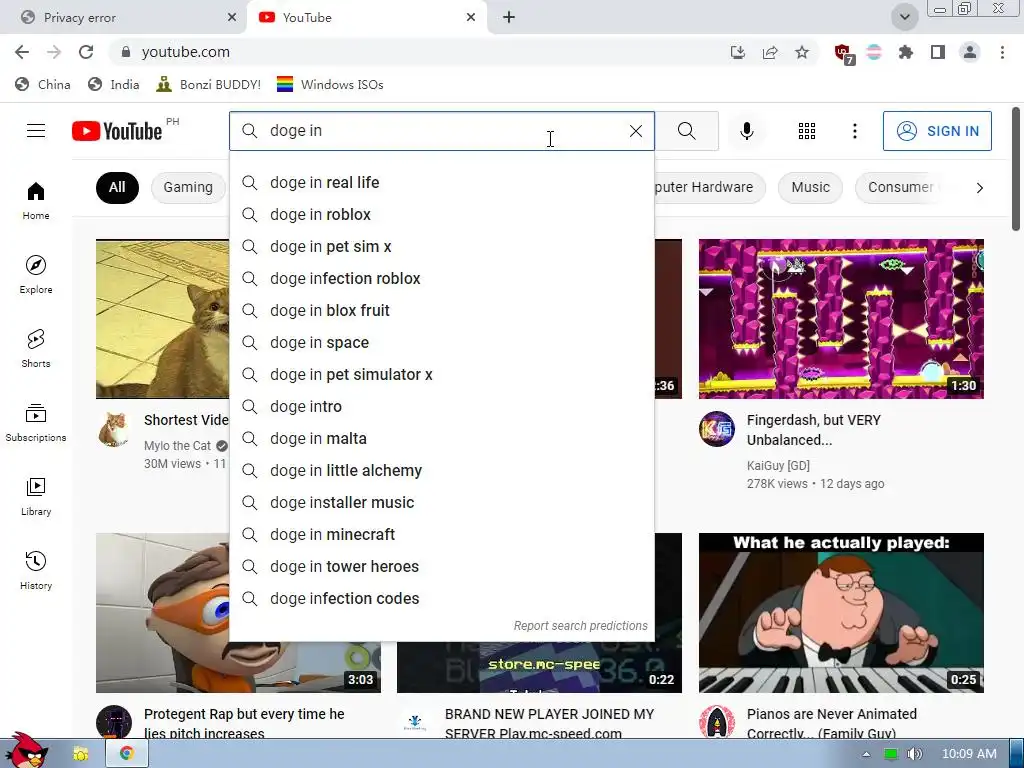1024x768 pixels.
Task: Click the SIGN IN button
Action: pyautogui.click(x=936, y=131)
